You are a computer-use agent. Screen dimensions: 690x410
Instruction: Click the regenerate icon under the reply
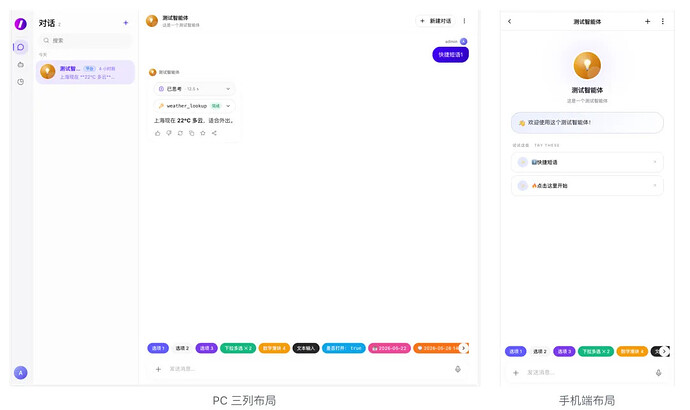tap(180, 133)
